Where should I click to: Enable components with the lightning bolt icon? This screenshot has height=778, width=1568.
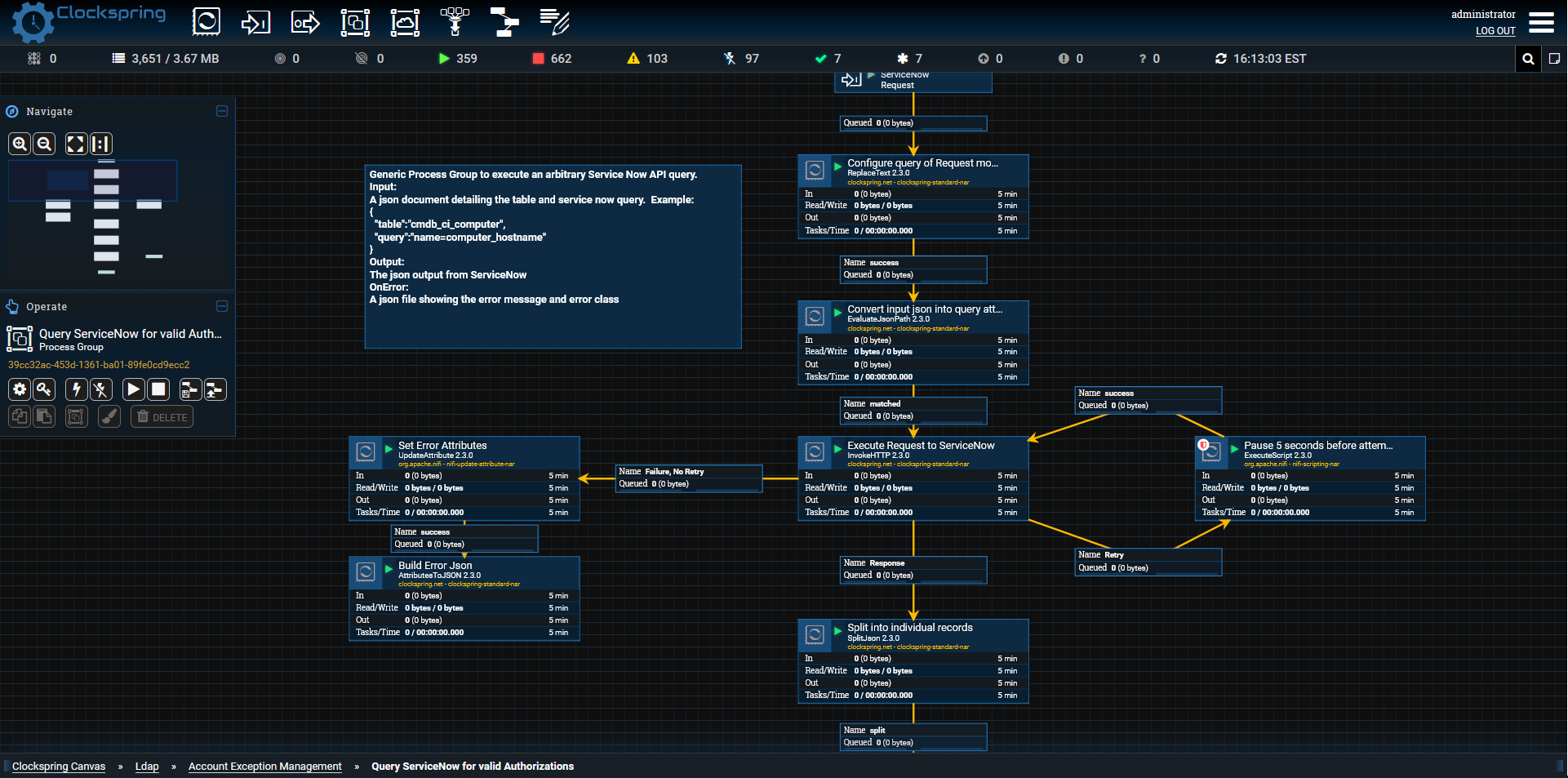[76, 389]
